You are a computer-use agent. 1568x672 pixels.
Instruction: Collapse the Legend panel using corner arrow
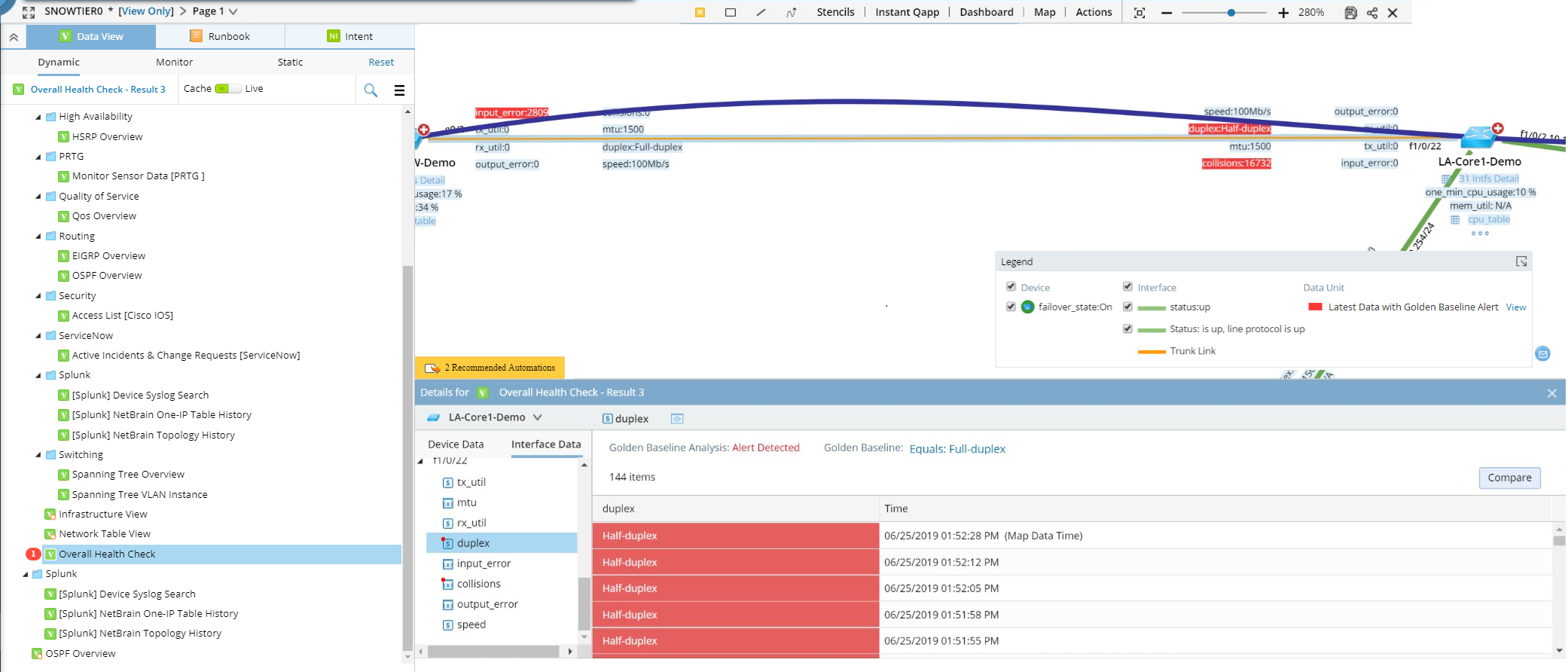pos(1521,261)
